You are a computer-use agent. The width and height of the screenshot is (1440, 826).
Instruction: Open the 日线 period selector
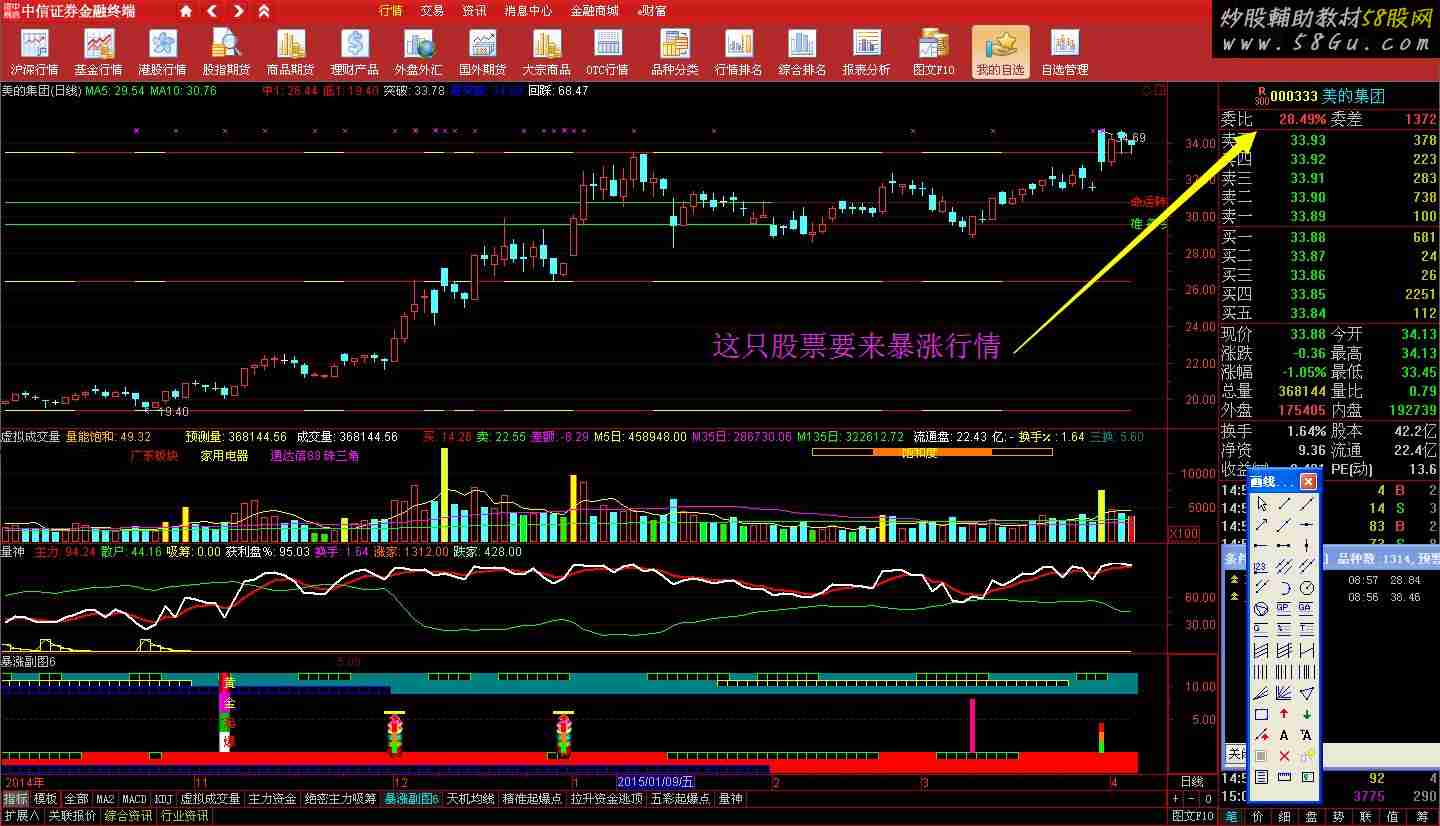1192,781
